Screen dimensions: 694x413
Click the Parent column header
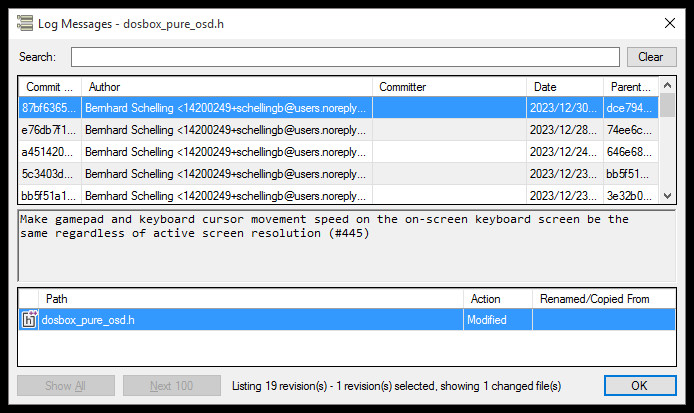point(631,87)
